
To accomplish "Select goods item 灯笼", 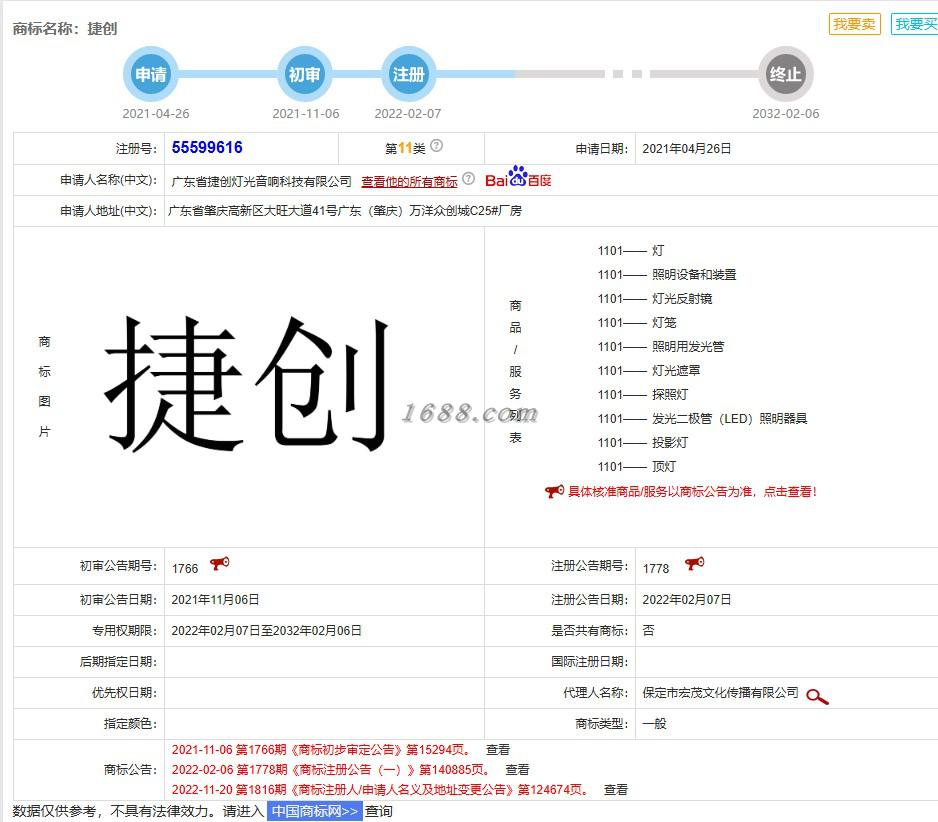I will [664, 322].
